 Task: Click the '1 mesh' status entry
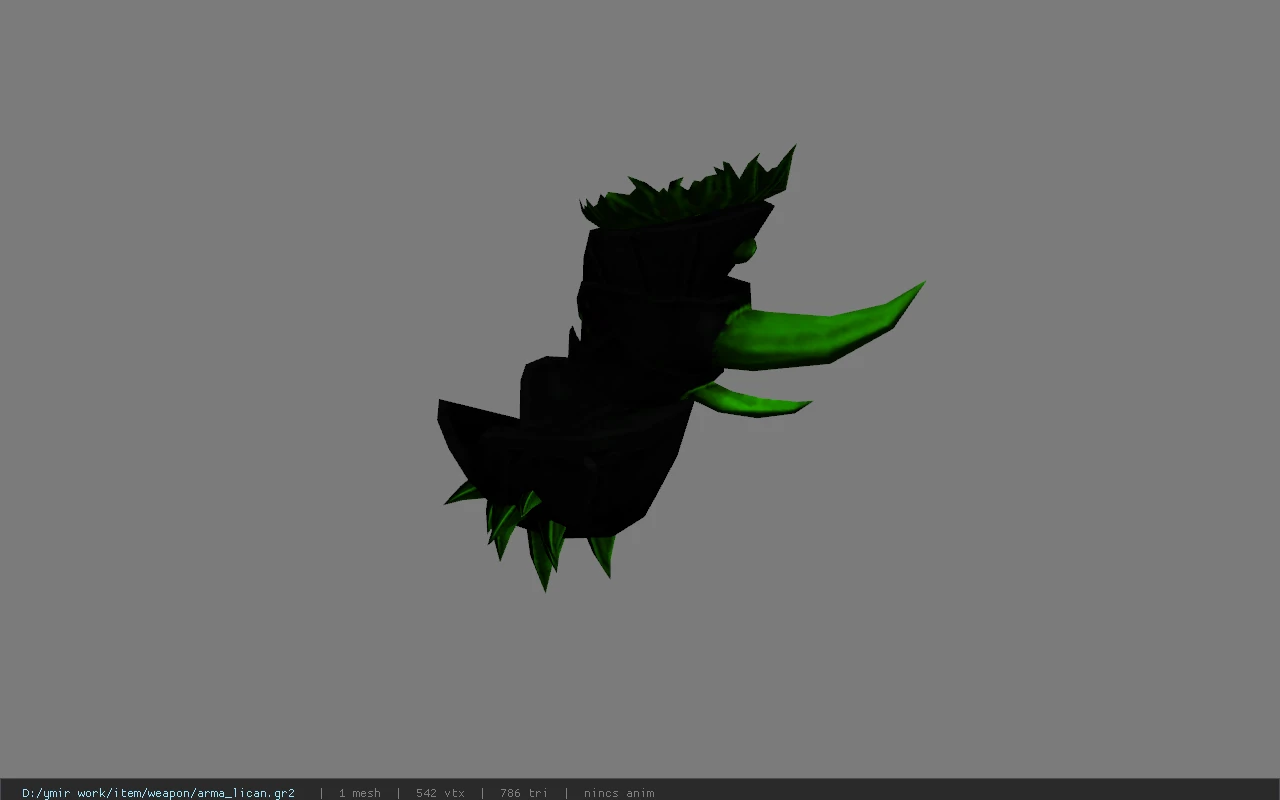coord(359,793)
